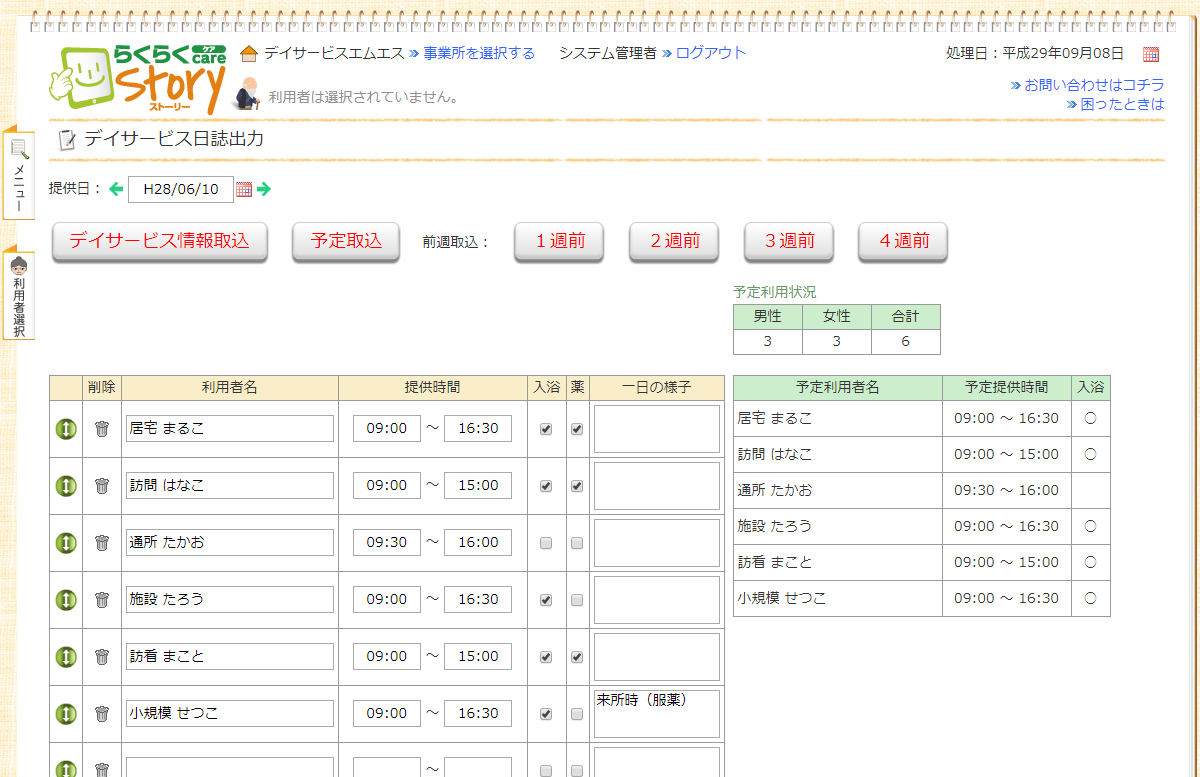
Task: Open the date picker icon beside 提供日
Action: tap(244, 189)
